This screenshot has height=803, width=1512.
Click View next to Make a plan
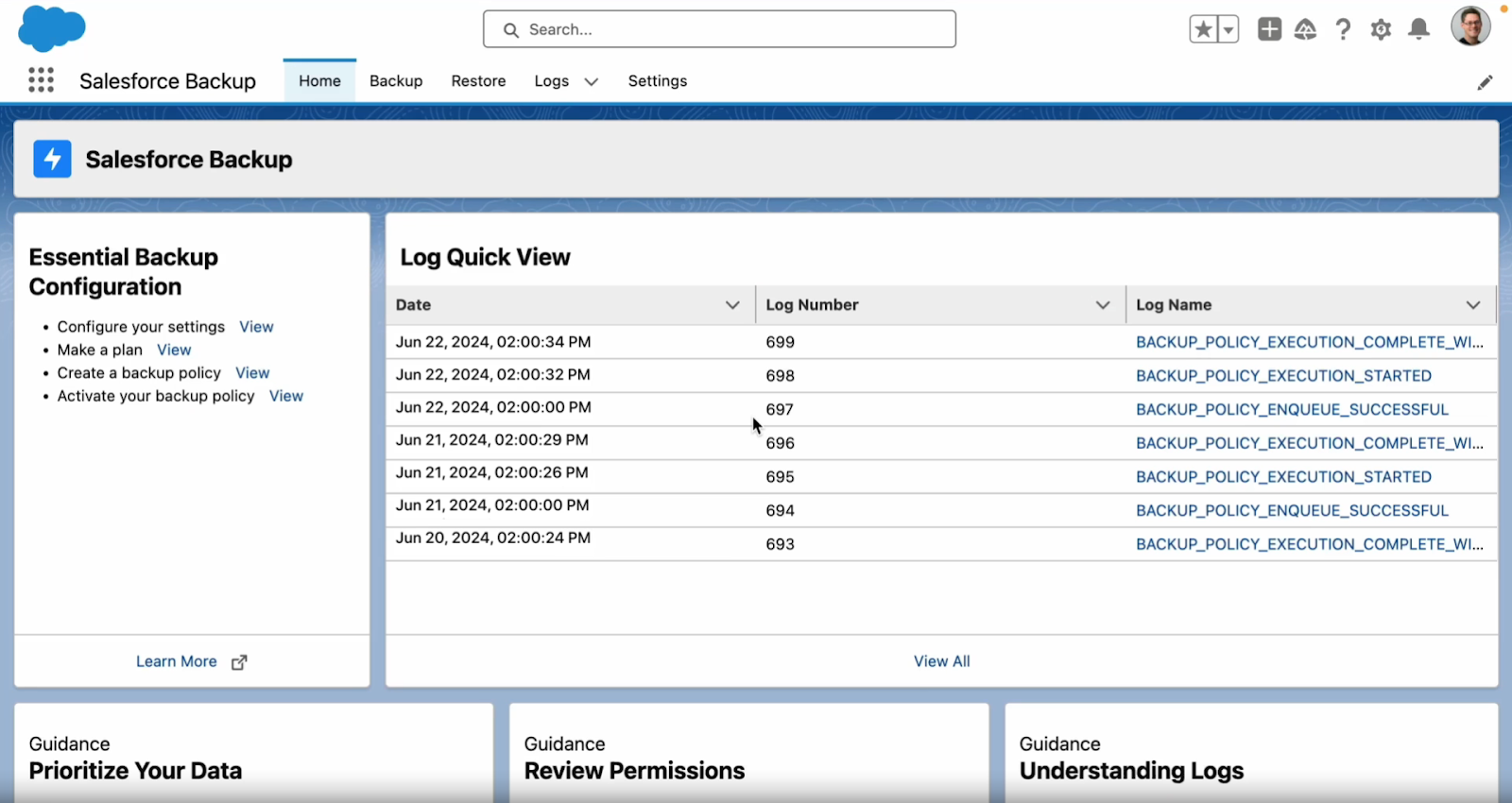tap(174, 350)
